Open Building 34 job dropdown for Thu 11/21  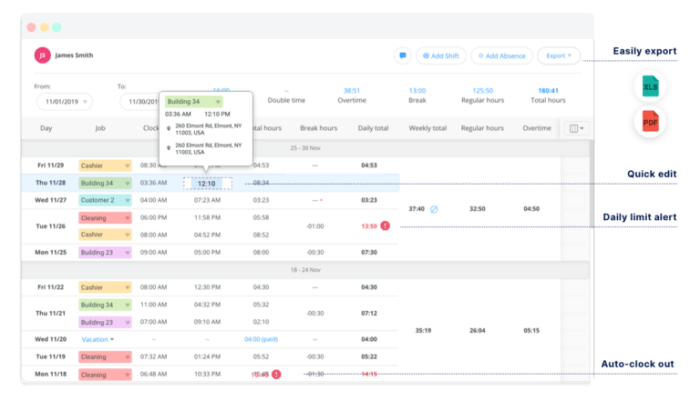(105, 305)
